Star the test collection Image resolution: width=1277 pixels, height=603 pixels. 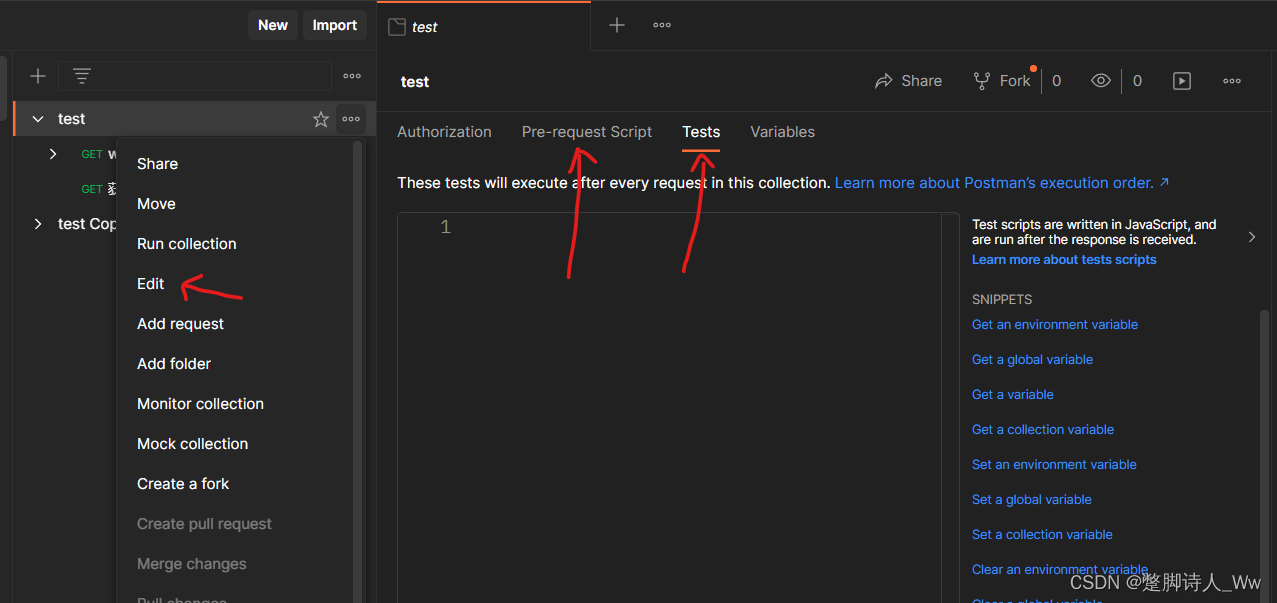pos(321,119)
